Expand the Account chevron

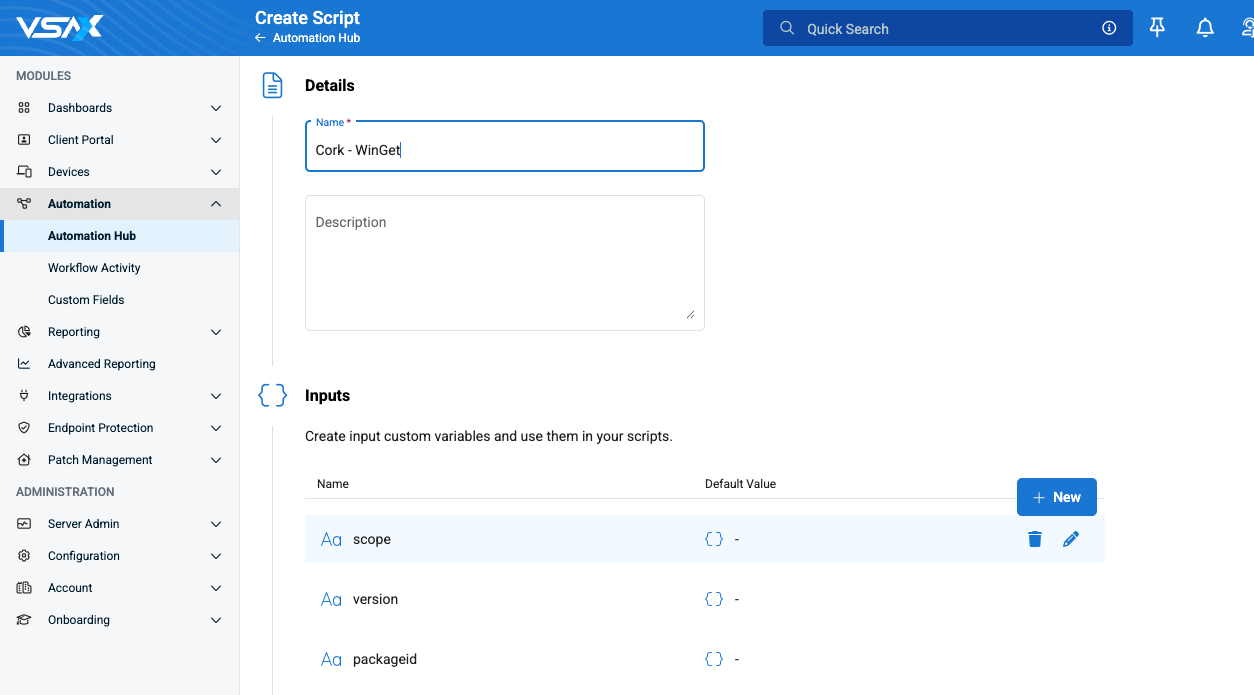click(x=216, y=588)
